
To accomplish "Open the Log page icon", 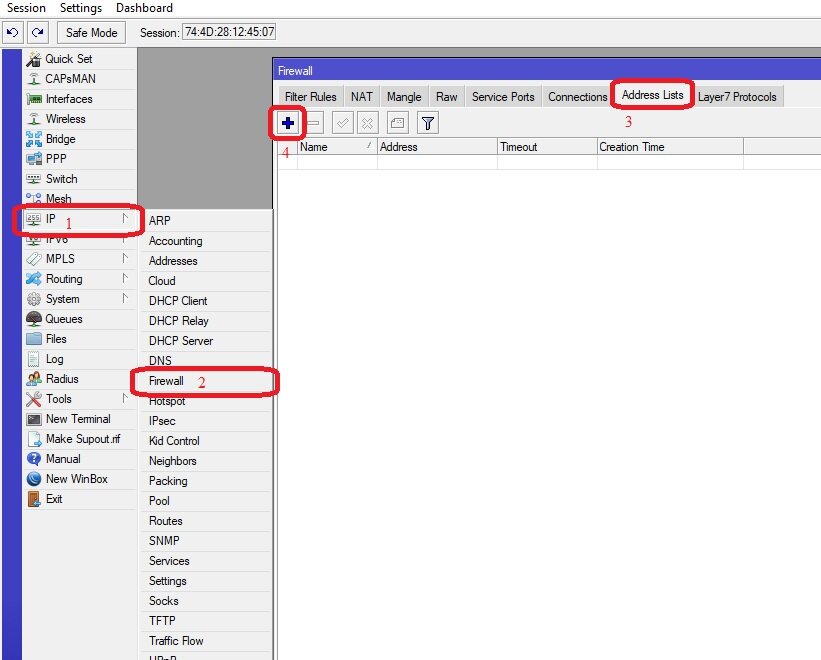I will 34,359.
